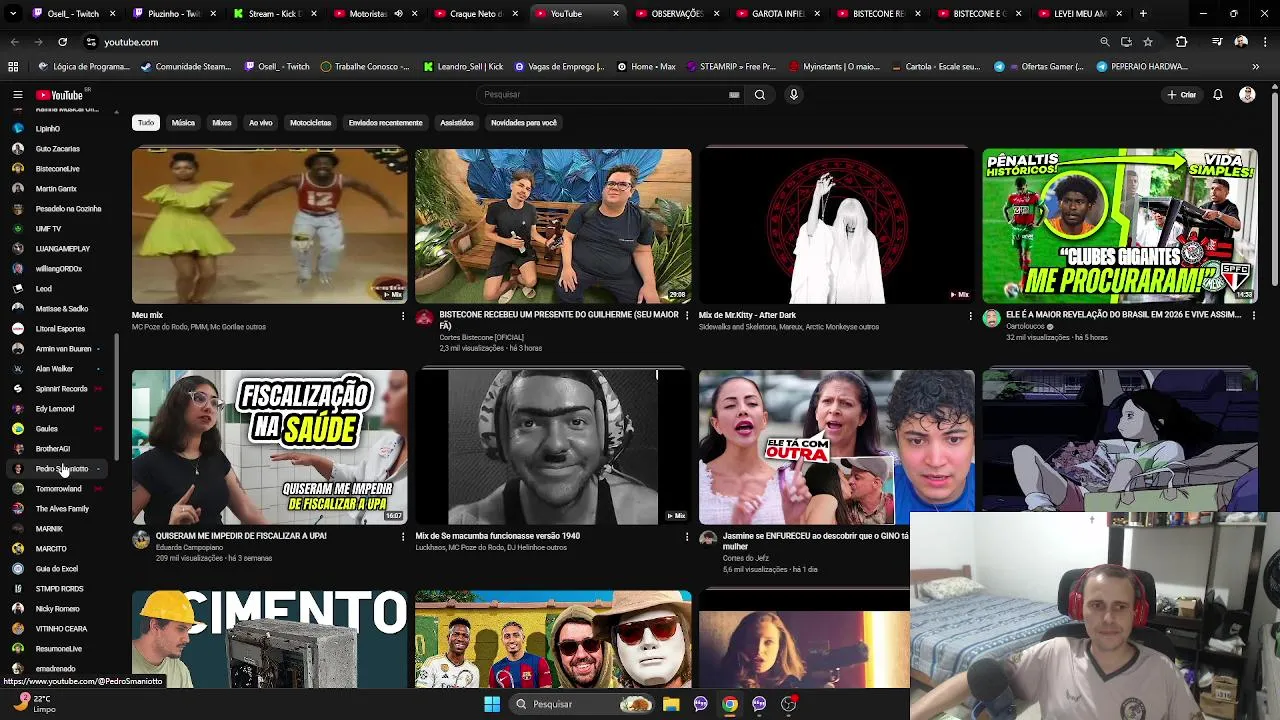Select the Tudo filter chip
This screenshot has height=720, width=1280.
pos(146,123)
